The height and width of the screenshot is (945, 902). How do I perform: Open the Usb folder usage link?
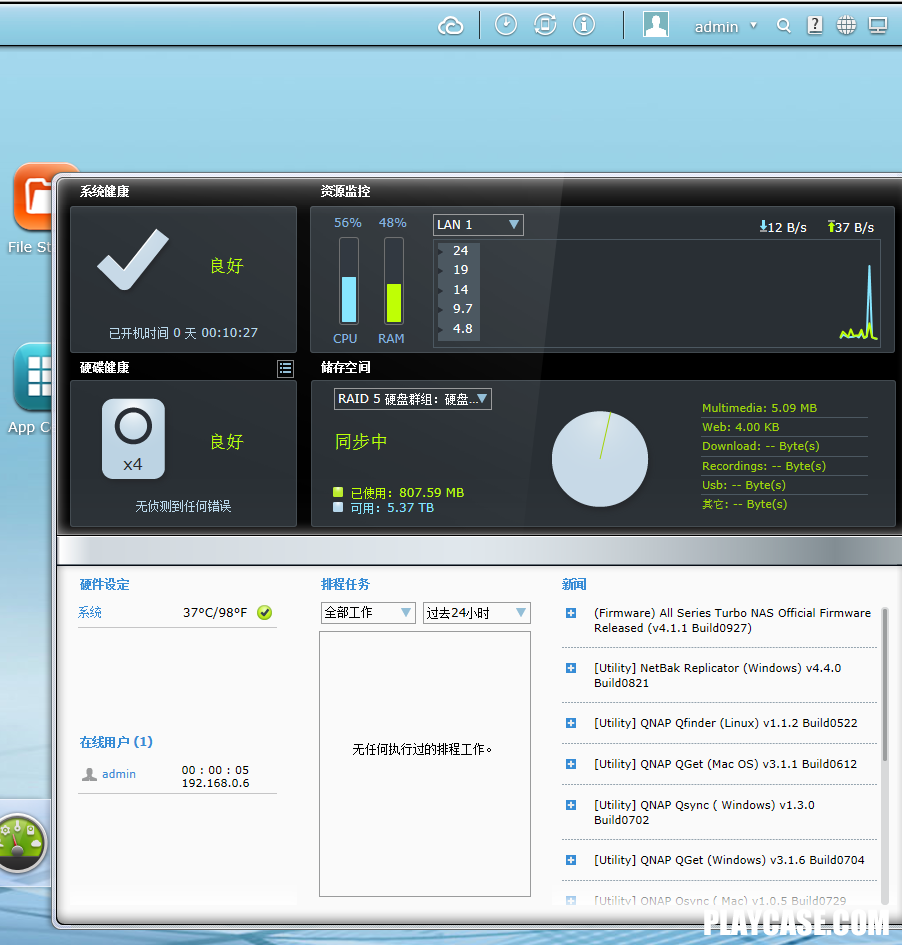(x=744, y=485)
